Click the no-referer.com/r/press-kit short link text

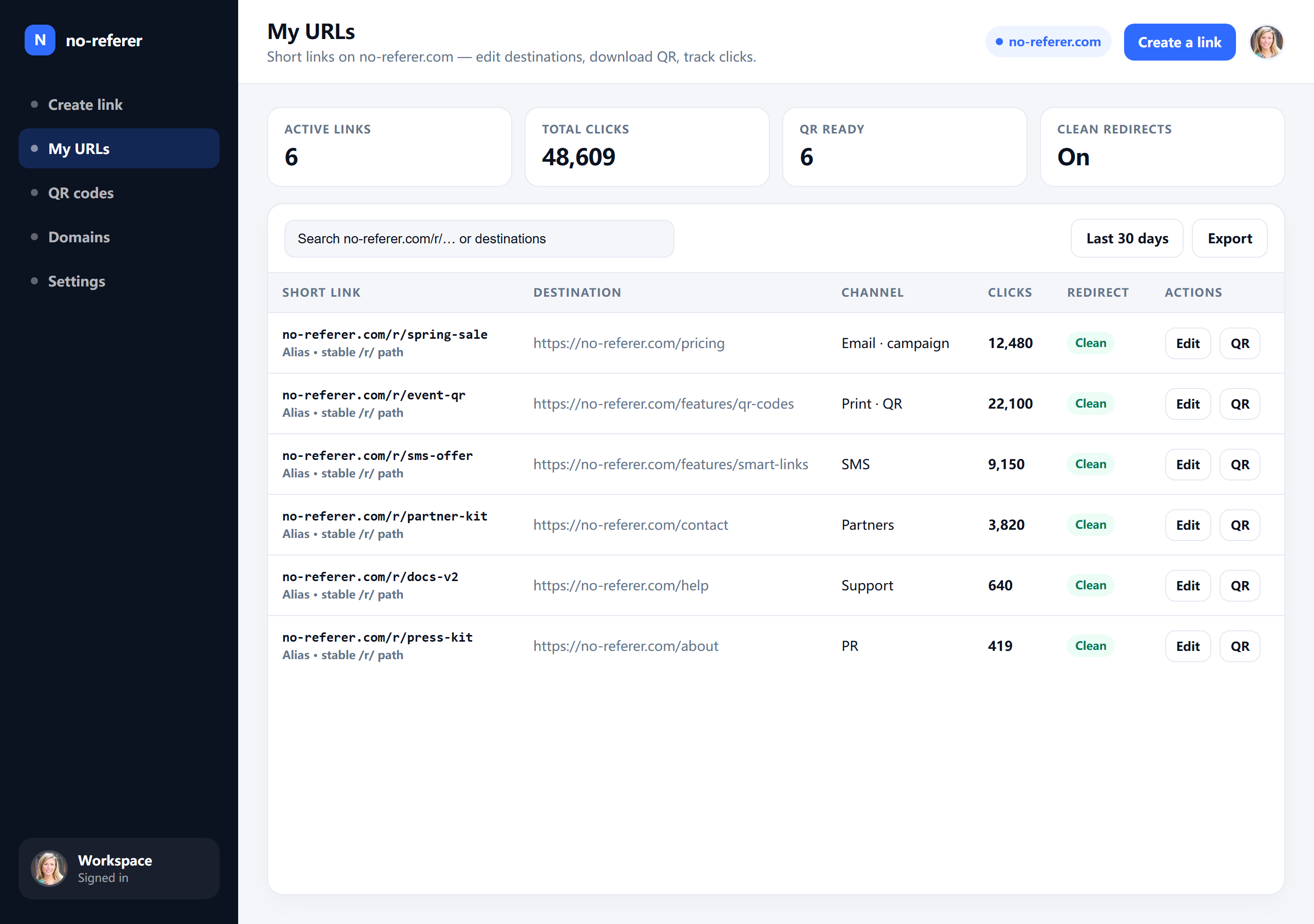377,637
